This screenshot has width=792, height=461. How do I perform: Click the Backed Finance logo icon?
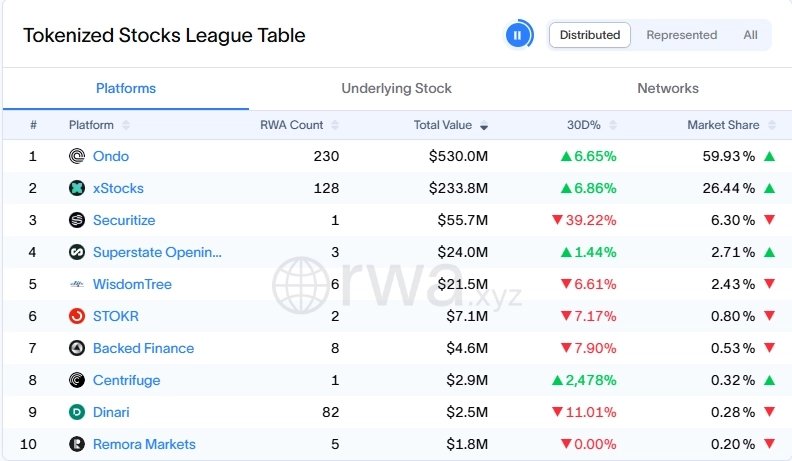pyautogui.click(x=77, y=348)
